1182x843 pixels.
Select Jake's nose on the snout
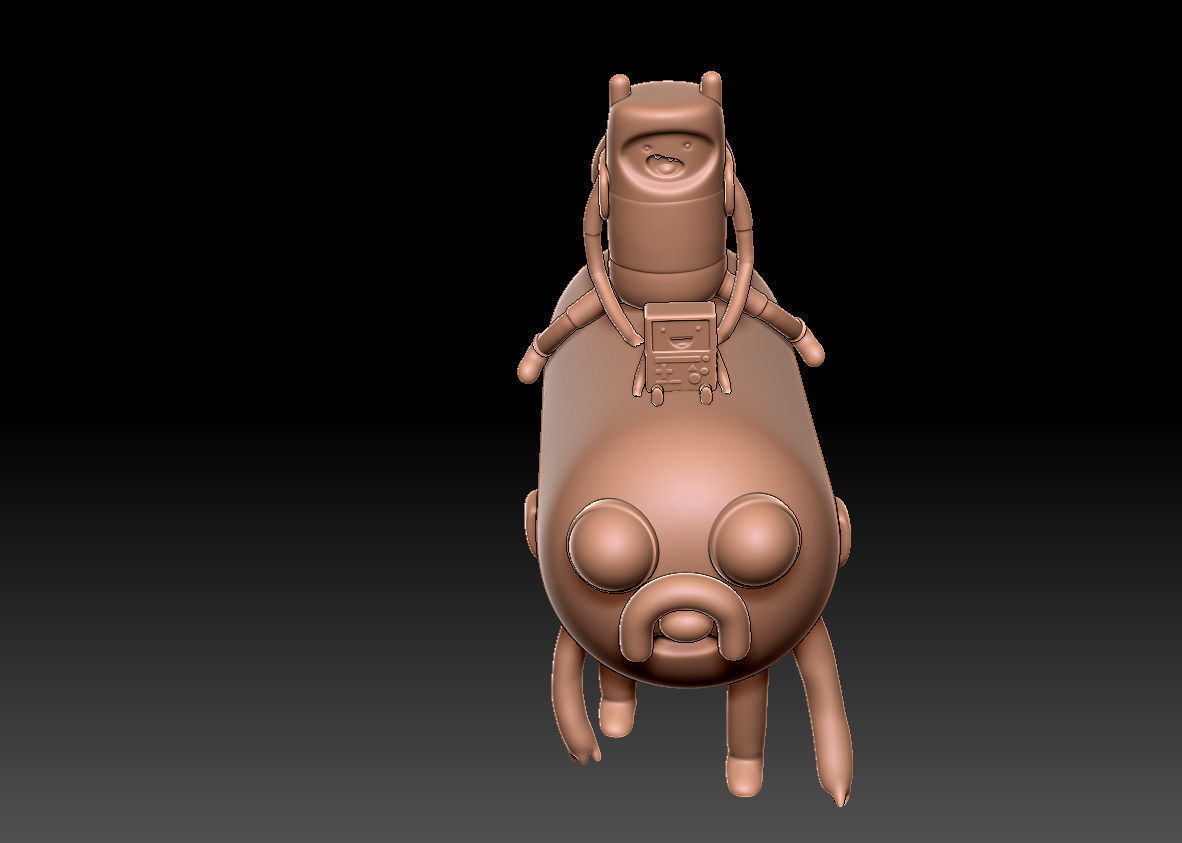(684, 625)
